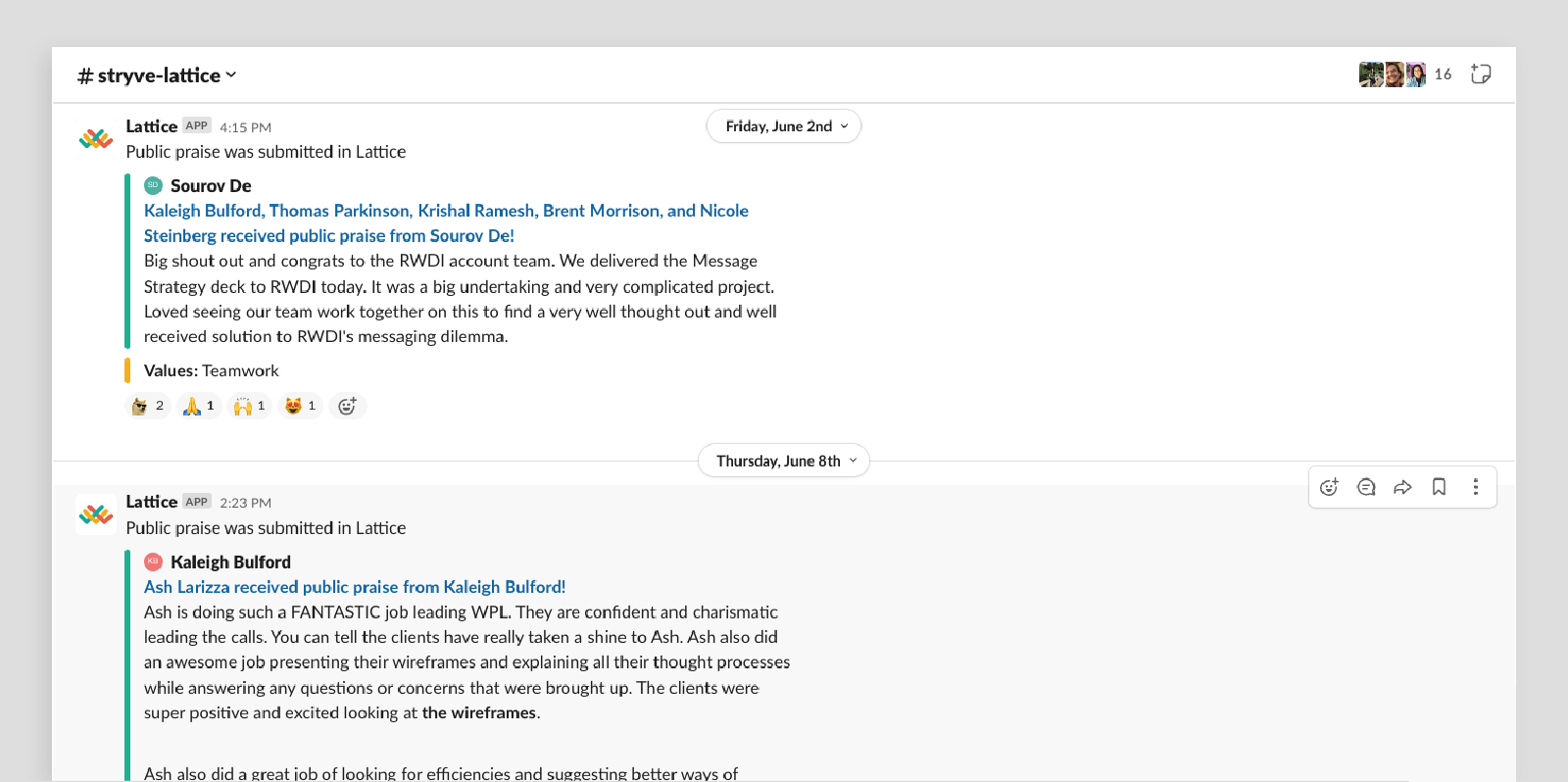Viewport: 1568px width, 782px height.
Task: Toggle the heart-eyes cat reaction
Action: coord(301,406)
